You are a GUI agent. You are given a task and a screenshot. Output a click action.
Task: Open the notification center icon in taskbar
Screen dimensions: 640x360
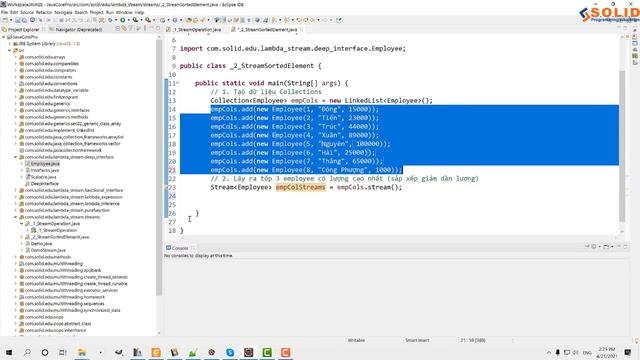click(x=628, y=352)
